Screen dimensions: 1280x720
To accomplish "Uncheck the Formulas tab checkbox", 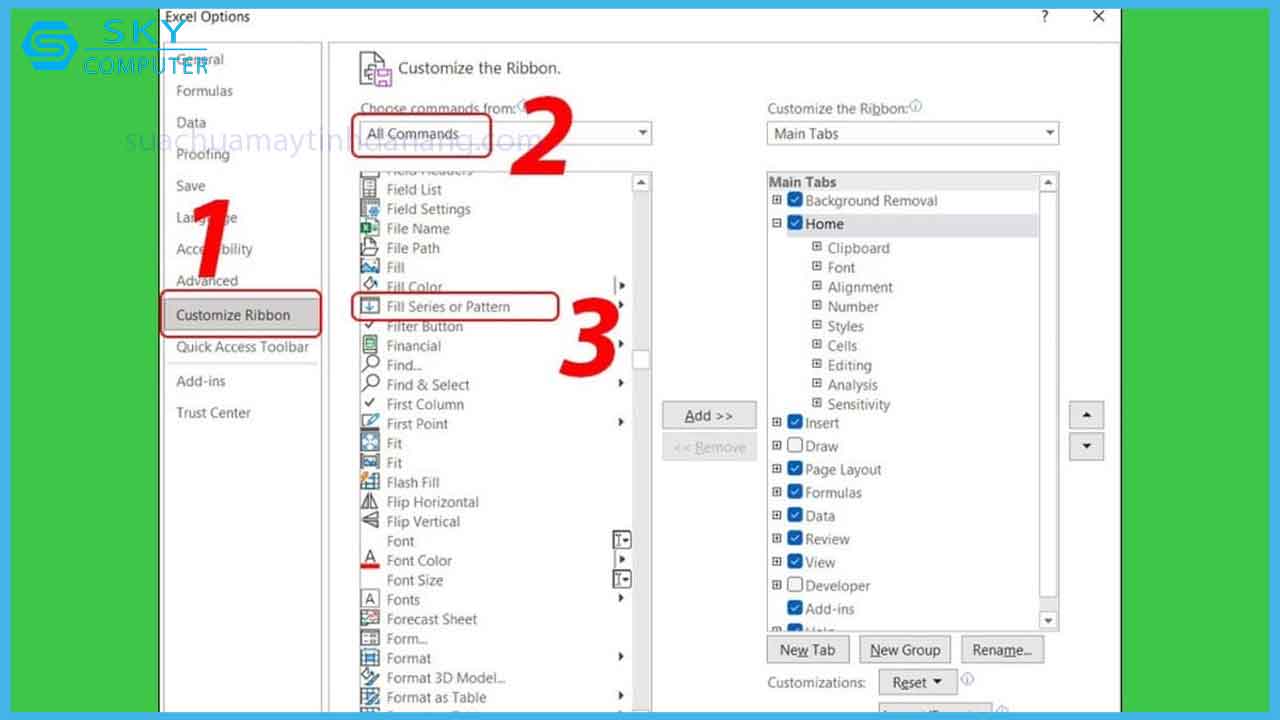I will [x=795, y=491].
